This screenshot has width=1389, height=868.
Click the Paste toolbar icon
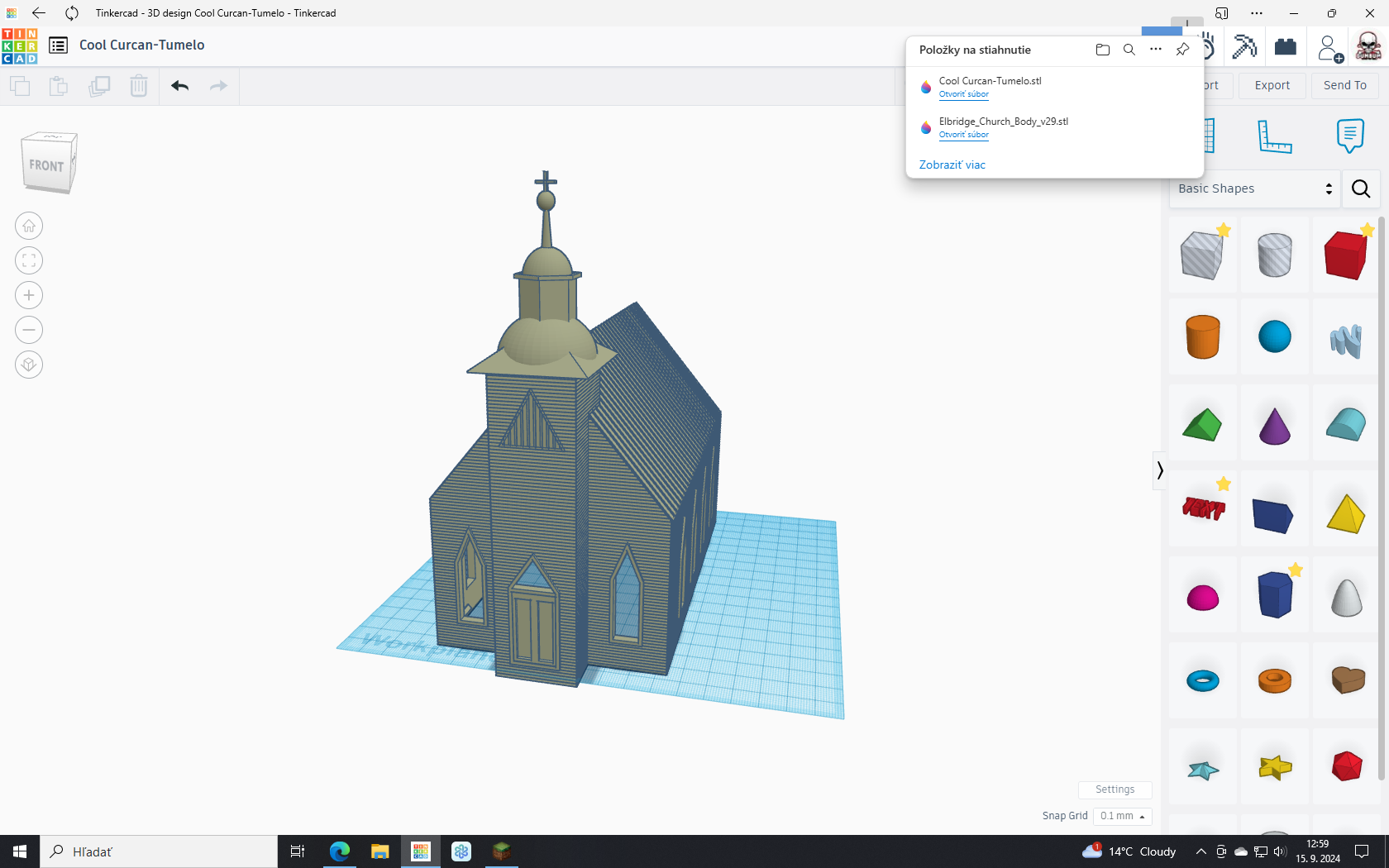pos(59,85)
